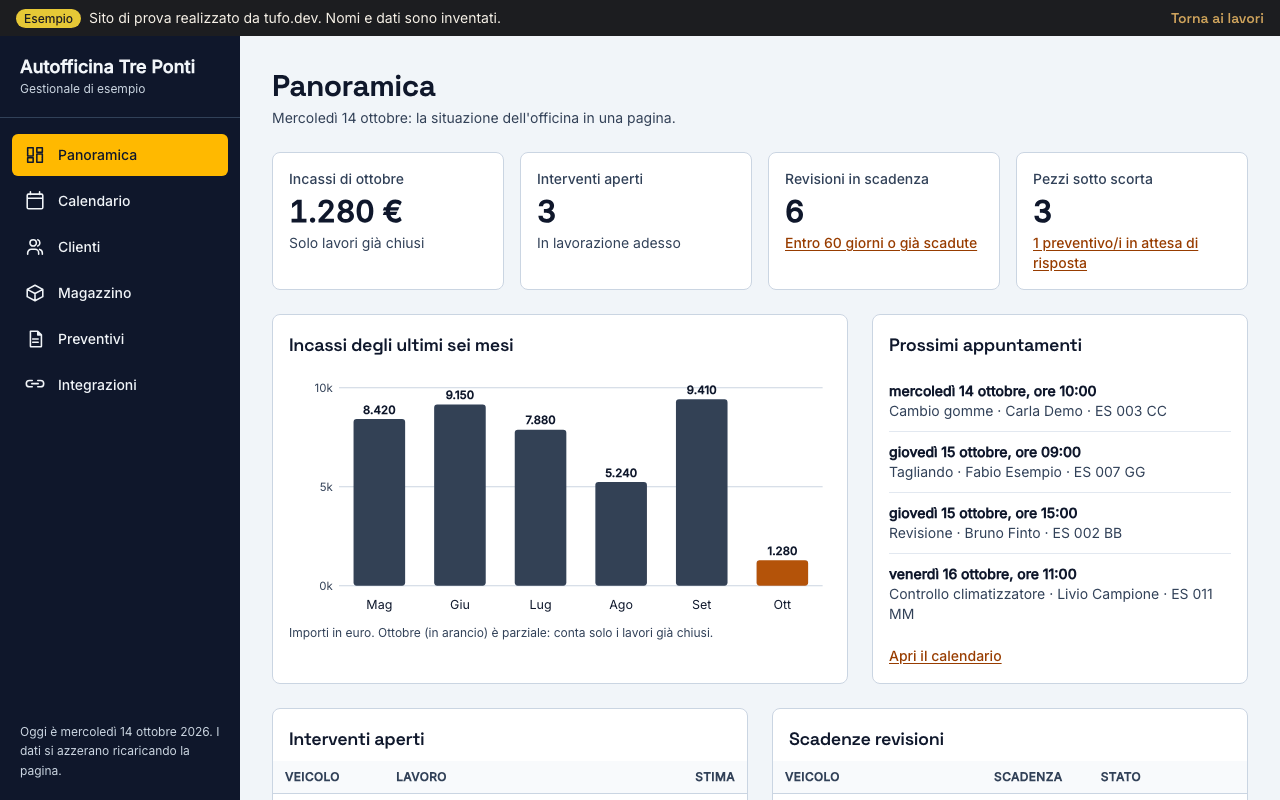Click the 'Prossimi appuntamenti' heading
This screenshot has width=1280, height=800.
click(985, 345)
